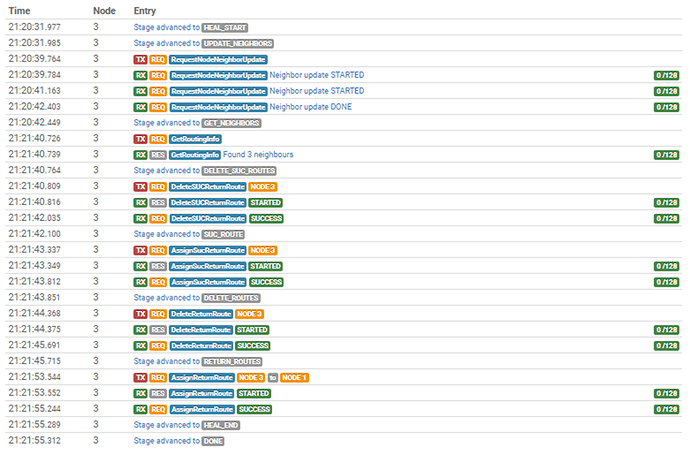Click 'Stage advanced to' text in 21:21:45.715 row
Viewport: 690px width, 454px height.
click(x=166, y=361)
